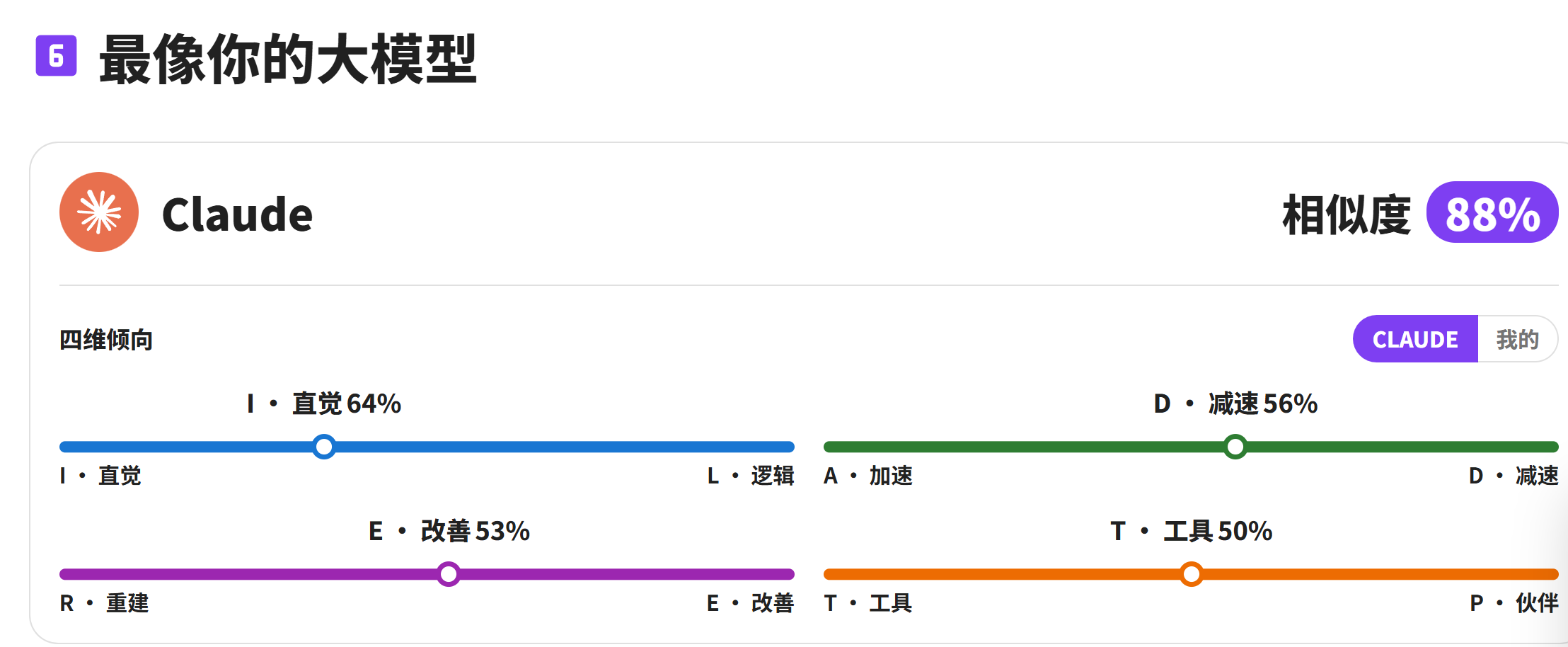Click the purple 改善 slider handle

449,574
